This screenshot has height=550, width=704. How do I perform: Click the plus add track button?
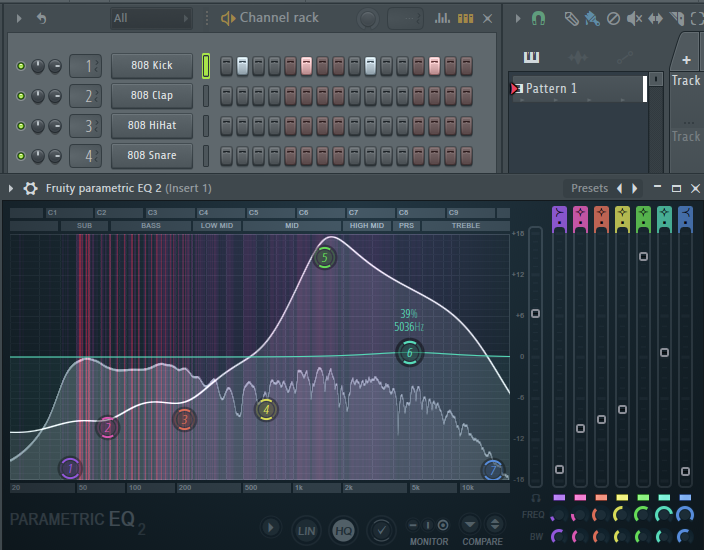click(x=686, y=60)
